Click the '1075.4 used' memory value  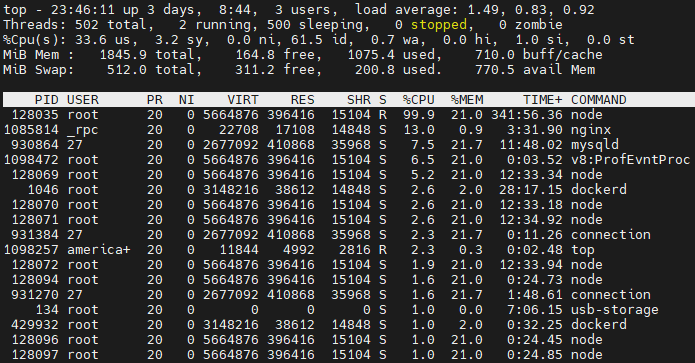[x=394, y=55]
